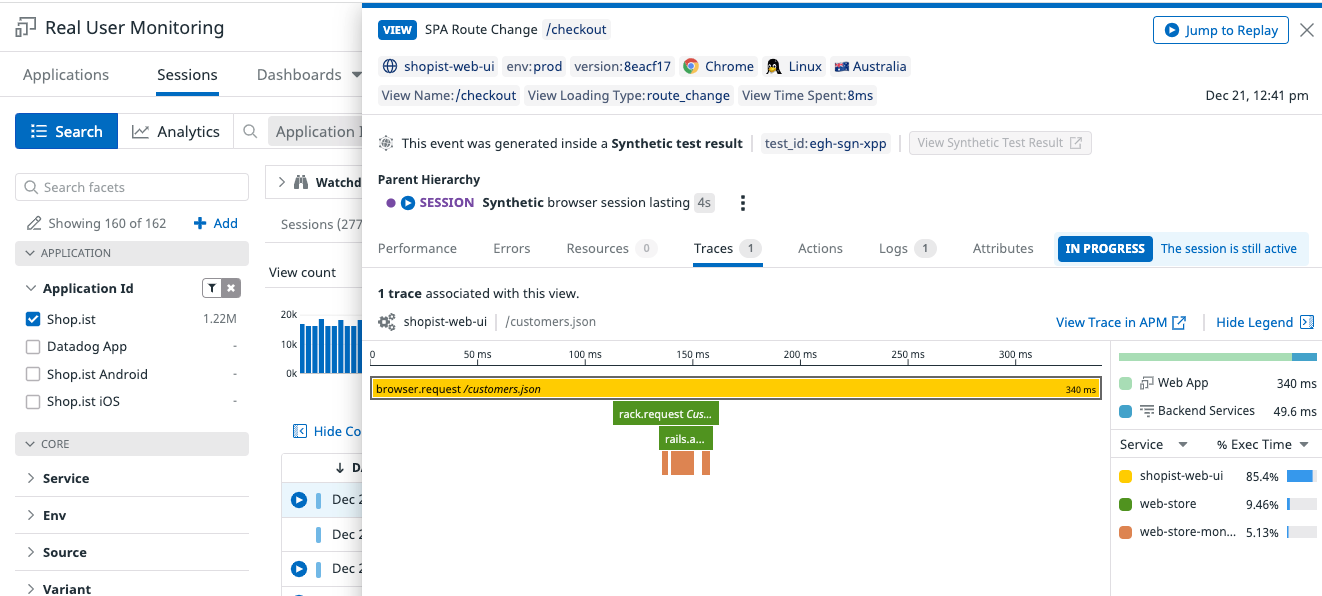Viewport: 1322px width, 596px height.
Task: Switch to the Performance tab
Action: 417,248
